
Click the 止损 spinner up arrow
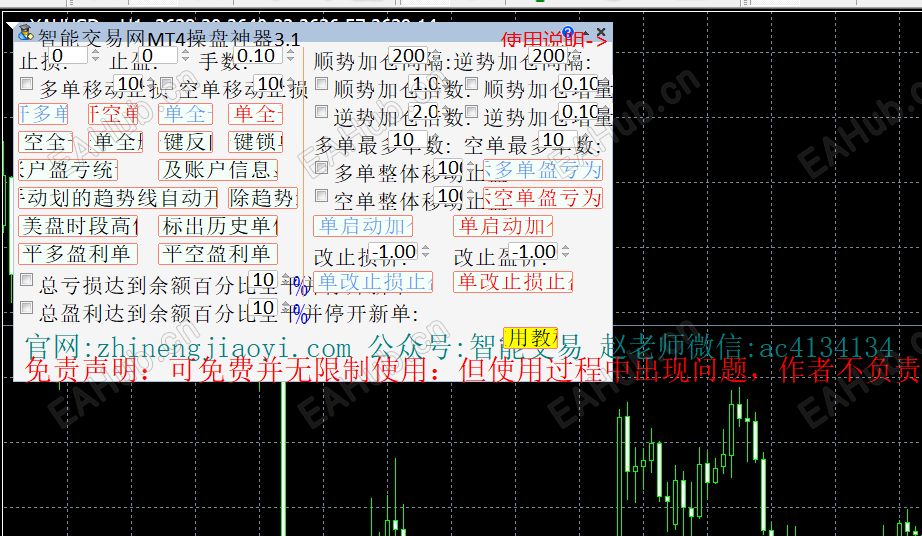[x=96, y=52]
